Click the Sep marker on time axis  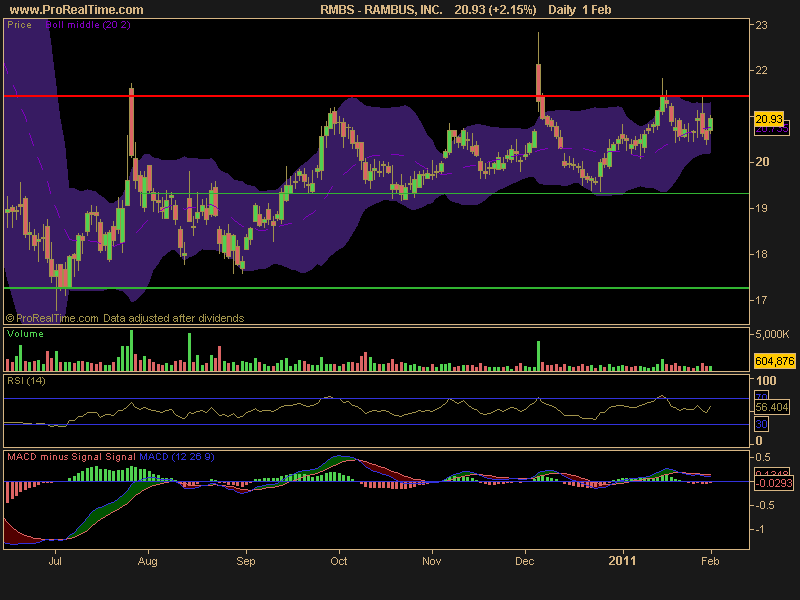click(x=246, y=561)
